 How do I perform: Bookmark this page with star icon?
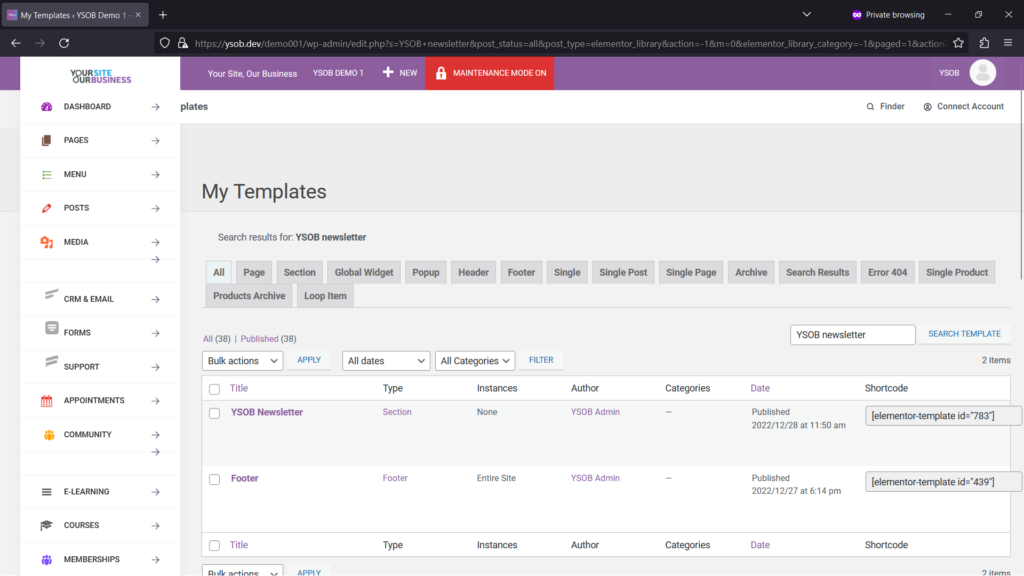point(958,43)
